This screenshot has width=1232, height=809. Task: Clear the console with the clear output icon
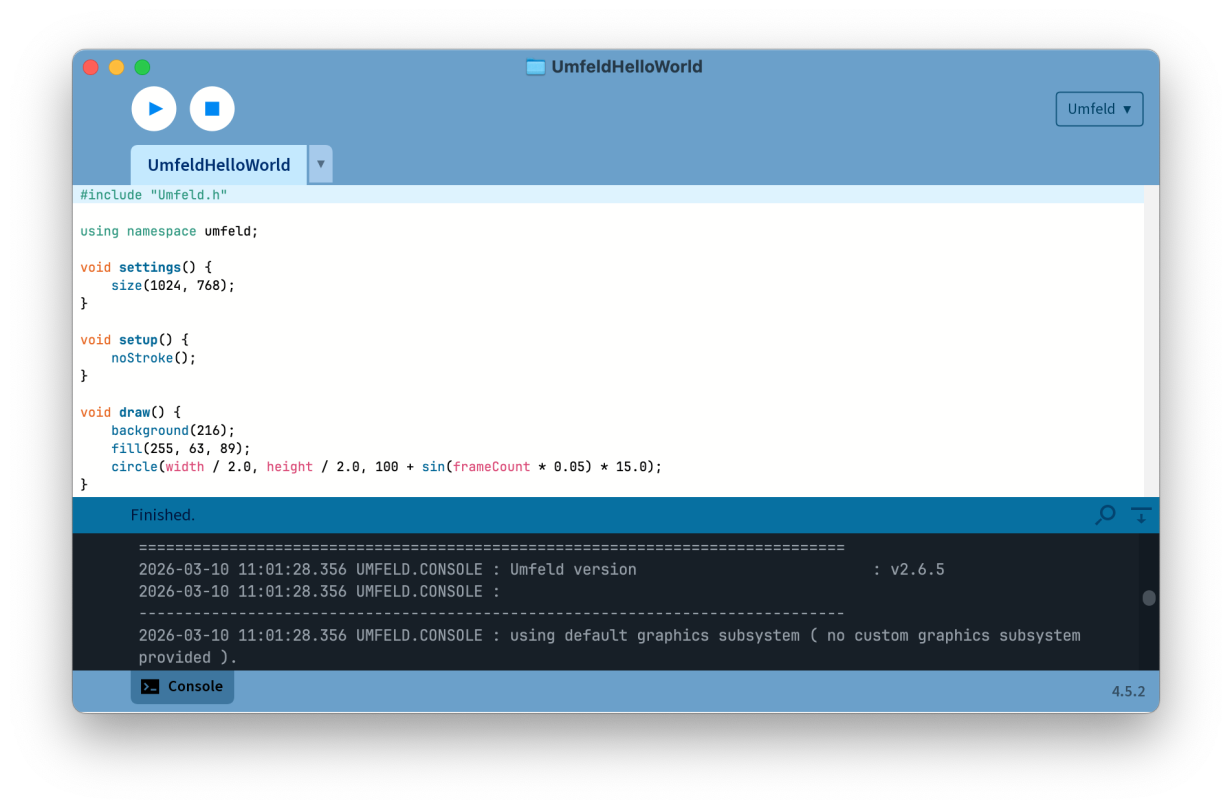(x=1140, y=515)
